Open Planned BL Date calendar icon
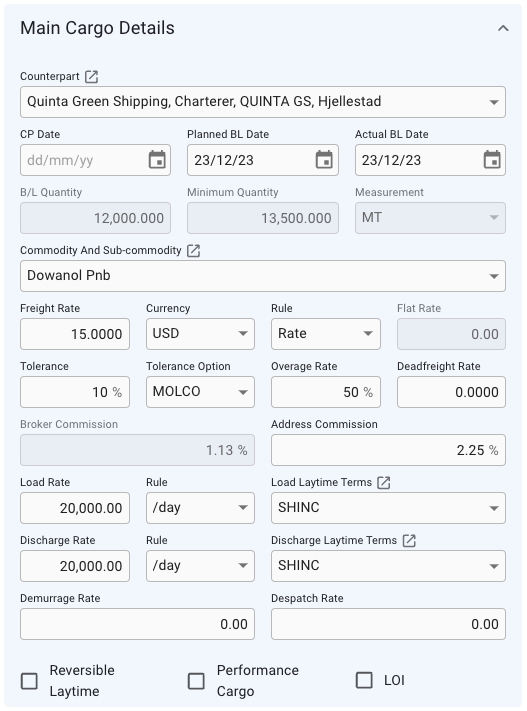Image resolution: width=527 pixels, height=711 pixels. [x=324, y=160]
